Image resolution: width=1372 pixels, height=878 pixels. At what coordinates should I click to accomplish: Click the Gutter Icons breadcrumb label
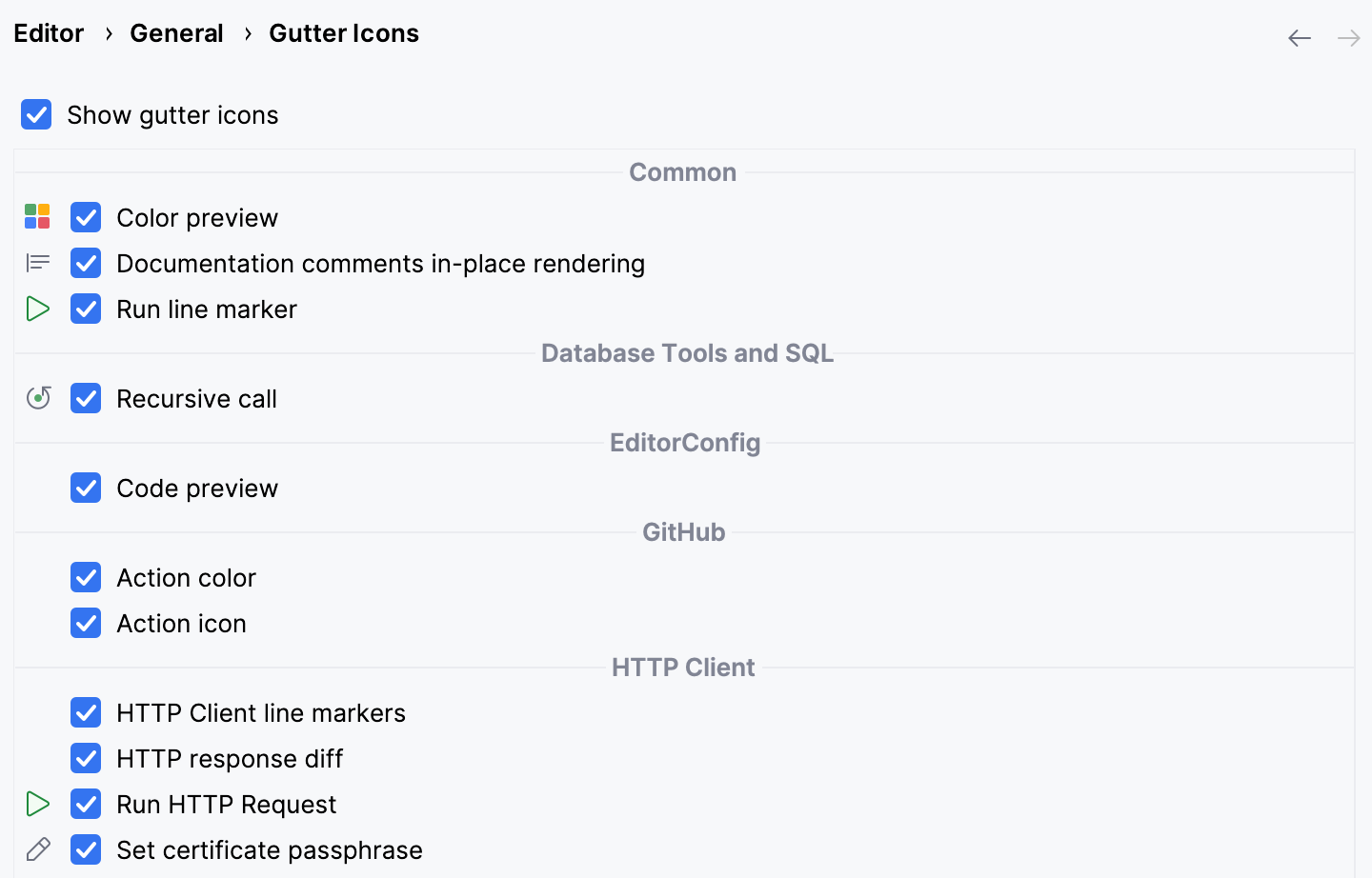(x=344, y=32)
